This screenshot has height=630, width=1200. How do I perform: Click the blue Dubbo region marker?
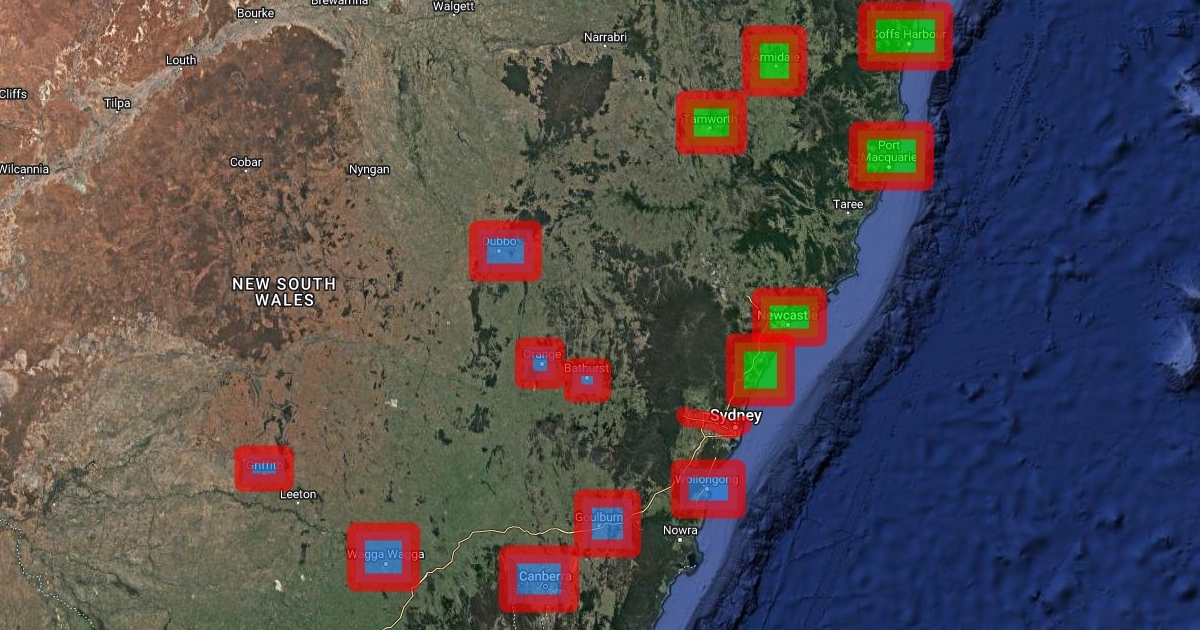pos(505,250)
